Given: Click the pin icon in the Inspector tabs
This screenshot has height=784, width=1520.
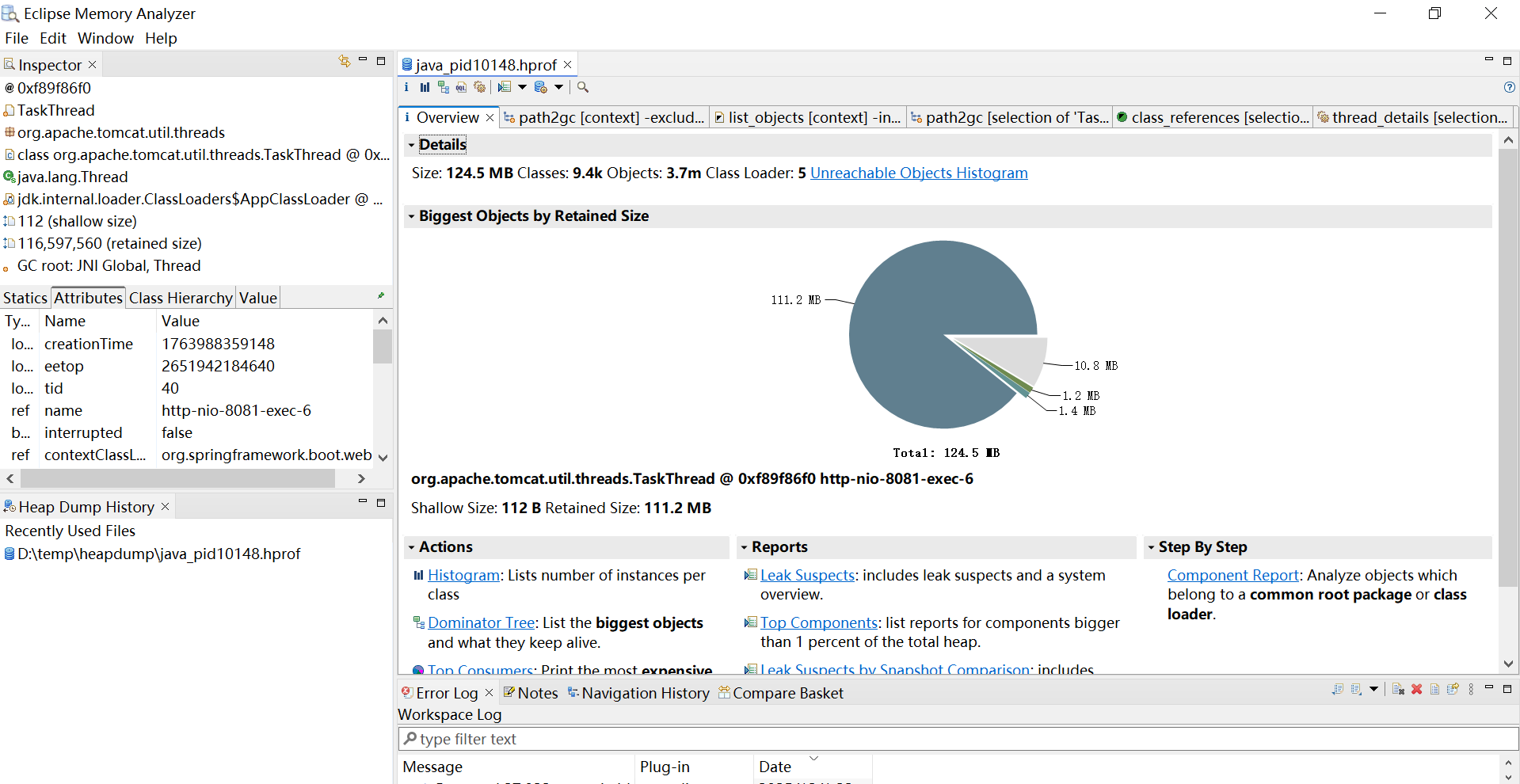Looking at the screenshot, I should click(381, 296).
